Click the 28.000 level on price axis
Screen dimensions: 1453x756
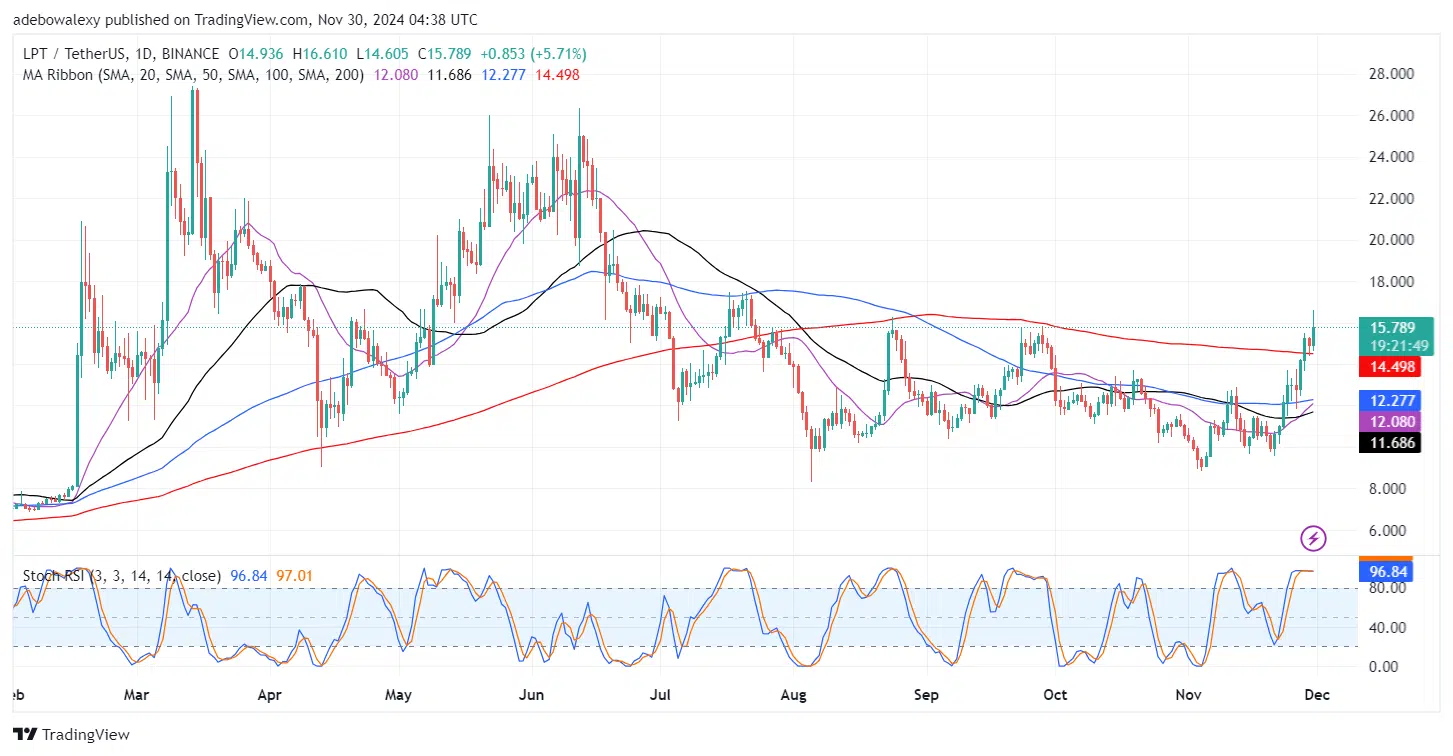tap(1388, 74)
